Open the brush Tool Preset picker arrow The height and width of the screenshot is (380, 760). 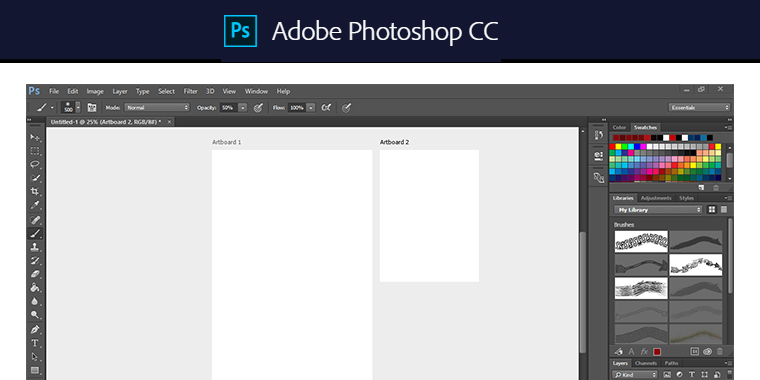coord(52,108)
